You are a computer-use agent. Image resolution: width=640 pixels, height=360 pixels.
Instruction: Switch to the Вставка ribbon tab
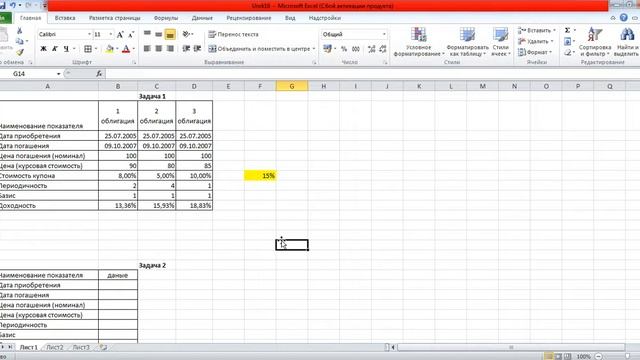pos(65,18)
